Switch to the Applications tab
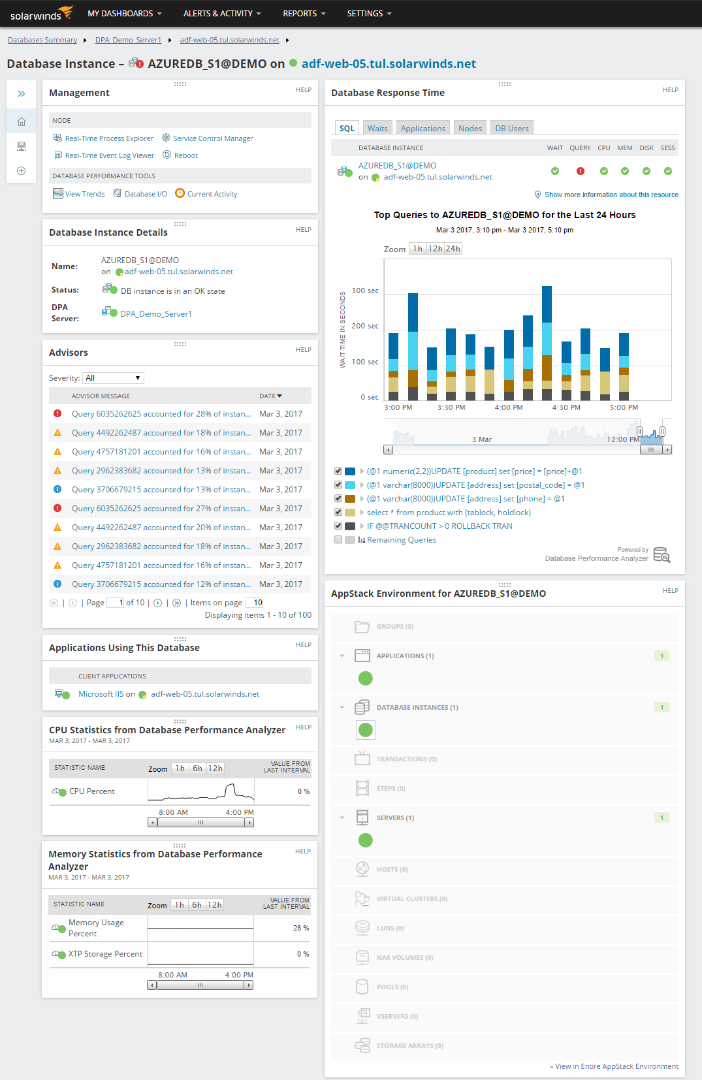The image size is (702, 1080). coord(423,128)
